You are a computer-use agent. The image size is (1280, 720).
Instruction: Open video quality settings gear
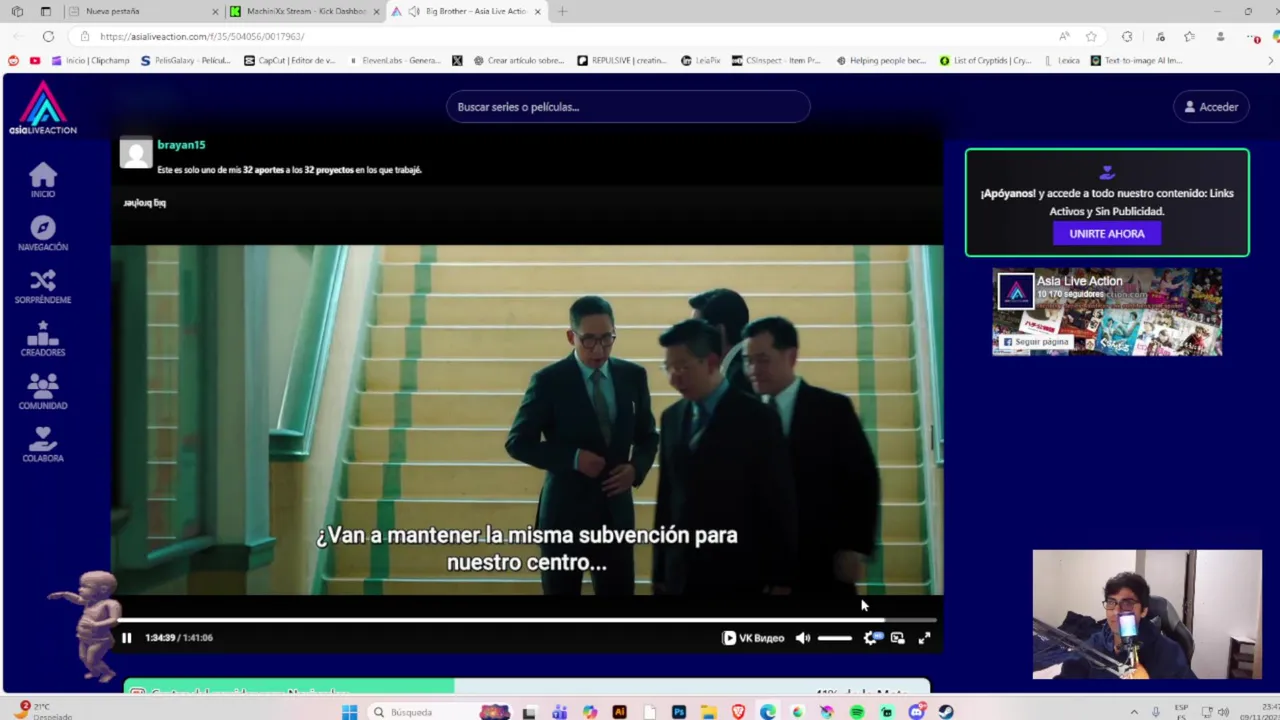click(870, 638)
